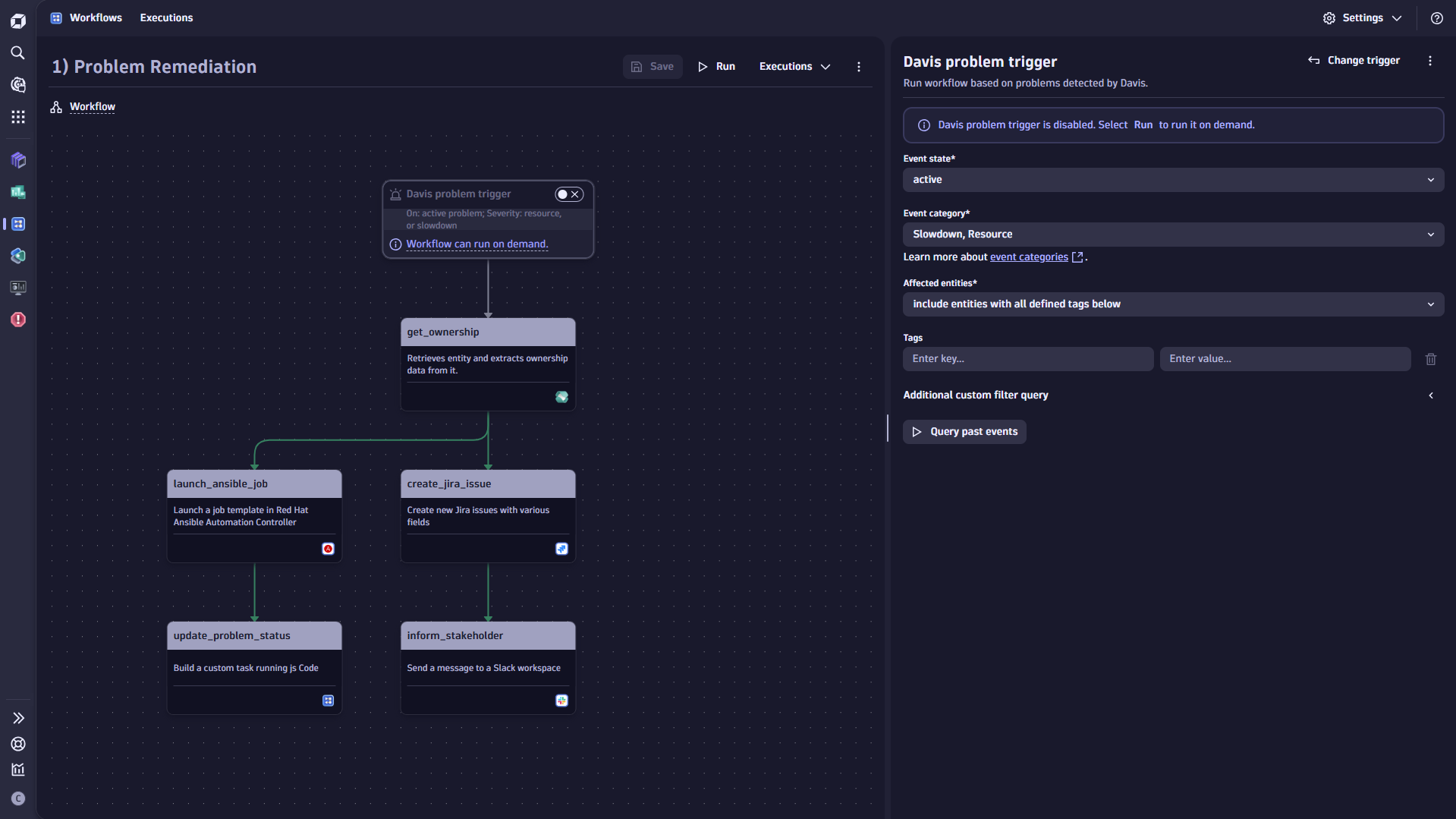Select the Problems app icon in the sidebar
The height and width of the screenshot is (819, 1456).
tap(18, 320)
